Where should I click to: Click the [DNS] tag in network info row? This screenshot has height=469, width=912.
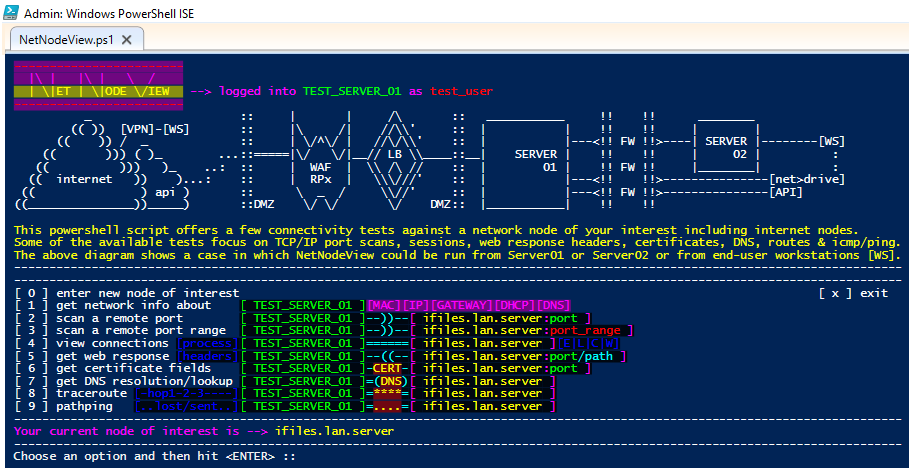[553, 305]
